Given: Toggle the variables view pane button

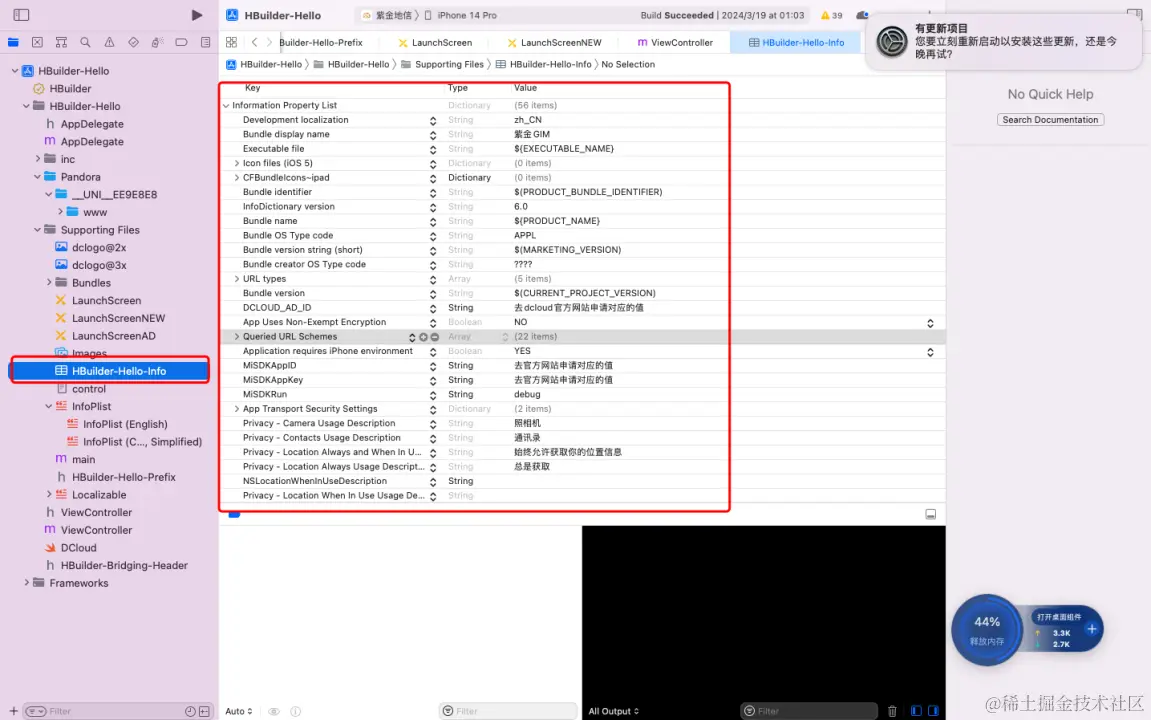Looking at the screenshot, I should click(x=916, y=711).
